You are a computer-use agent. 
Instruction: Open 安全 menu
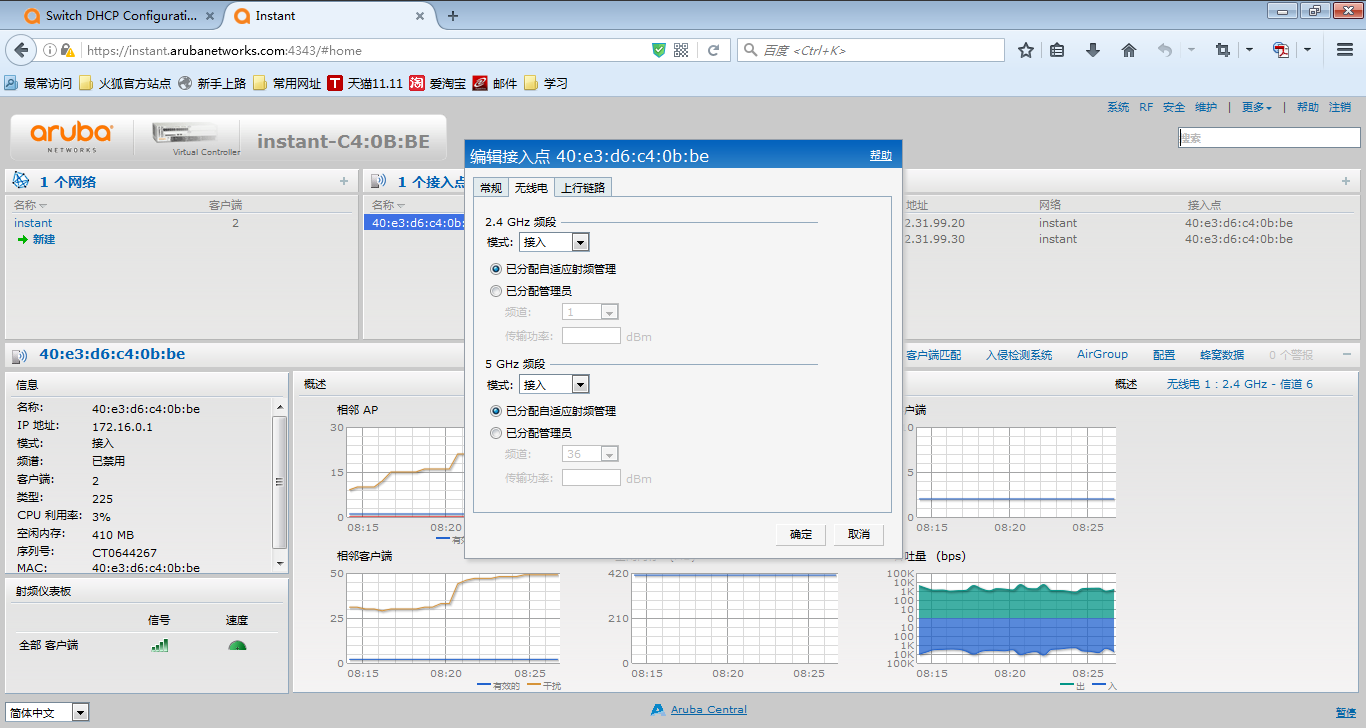1174,107
